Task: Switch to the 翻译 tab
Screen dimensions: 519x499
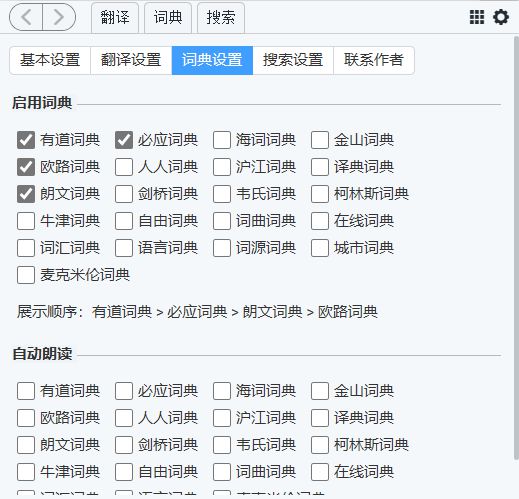Action: tap(115, 18)
